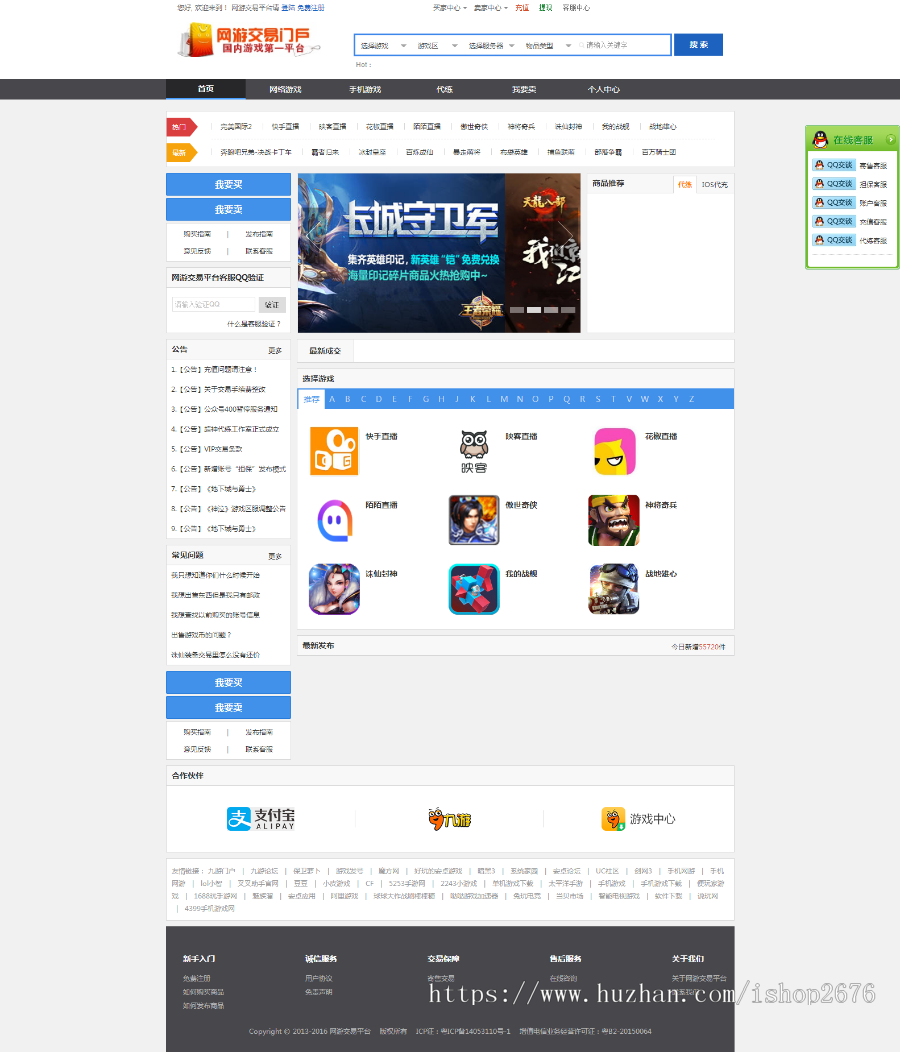Open 客服中心 link in top bar

pyautogui.click(x=576, y=8)
